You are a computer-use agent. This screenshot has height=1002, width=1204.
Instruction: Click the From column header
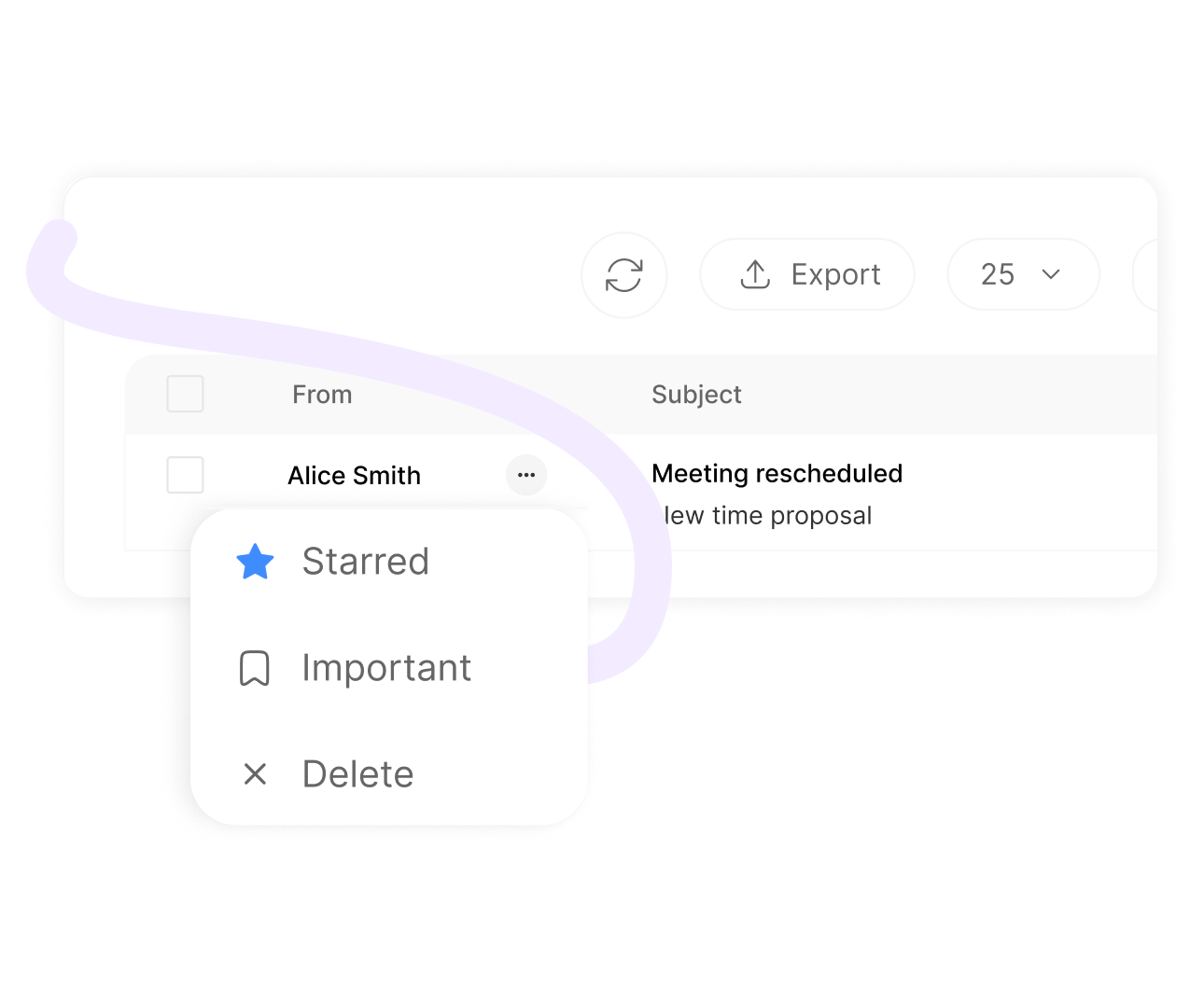(322, 395)
